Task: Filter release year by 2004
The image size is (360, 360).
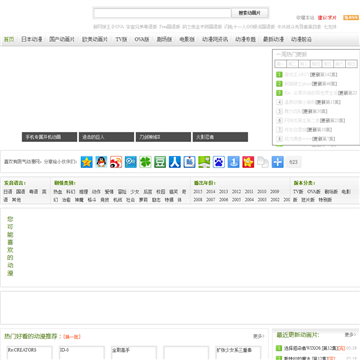Action: tap(249, 200)
